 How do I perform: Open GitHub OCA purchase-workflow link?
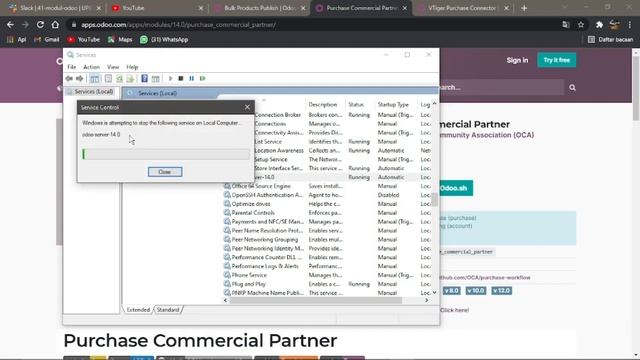point(485,278)
